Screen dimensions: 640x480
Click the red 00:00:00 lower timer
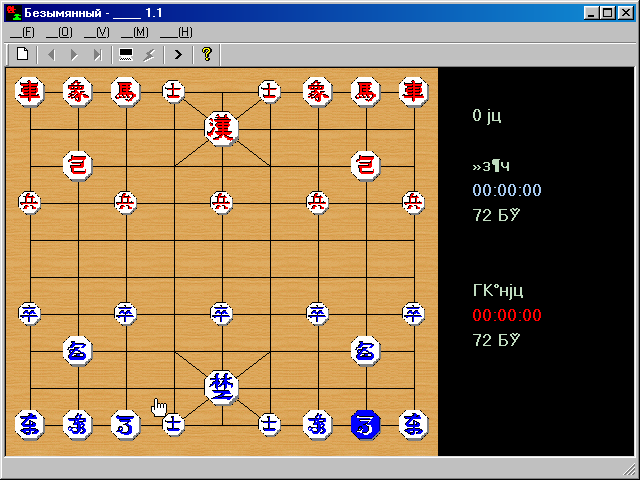click(507, 315)
